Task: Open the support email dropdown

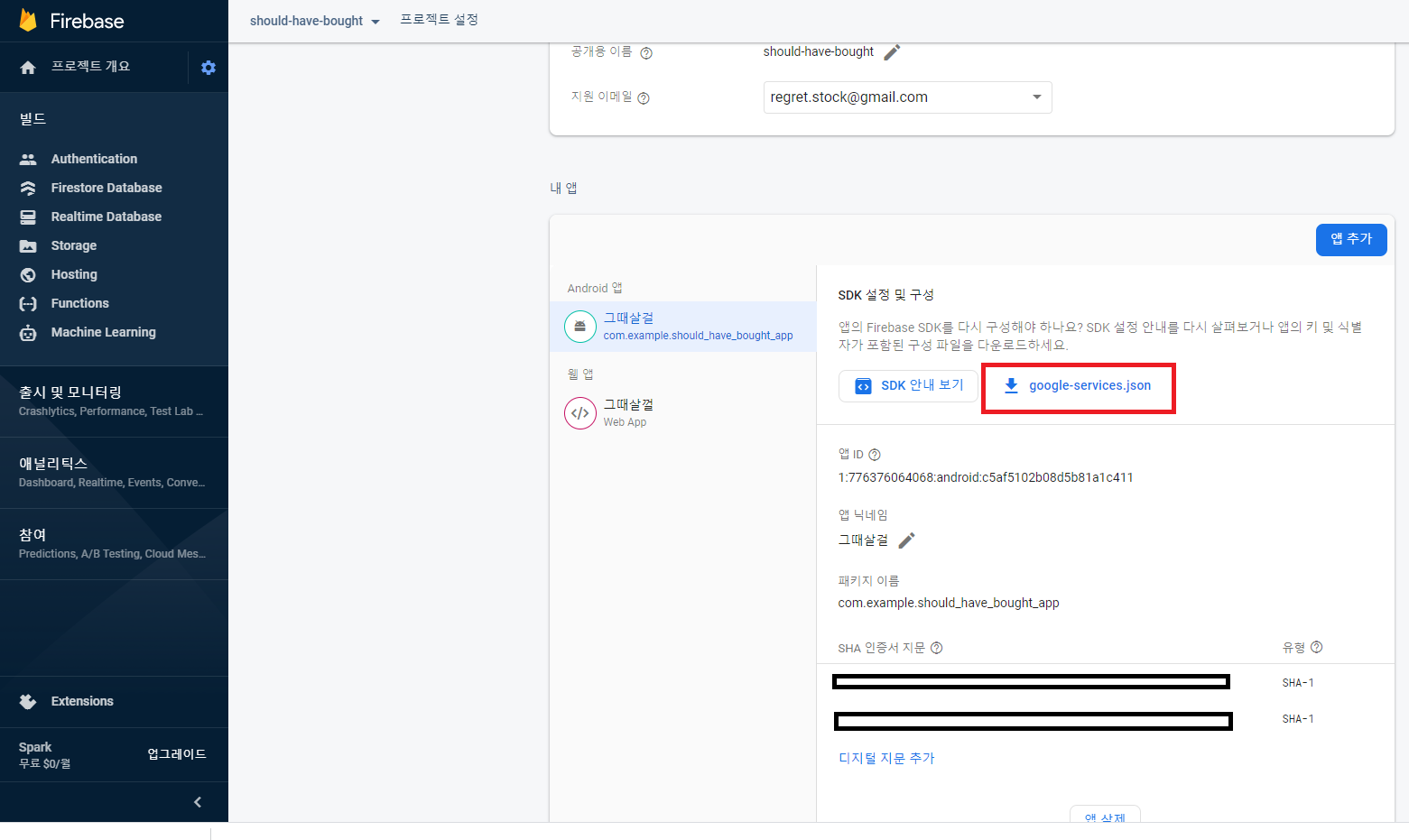Action: (907, 97)
